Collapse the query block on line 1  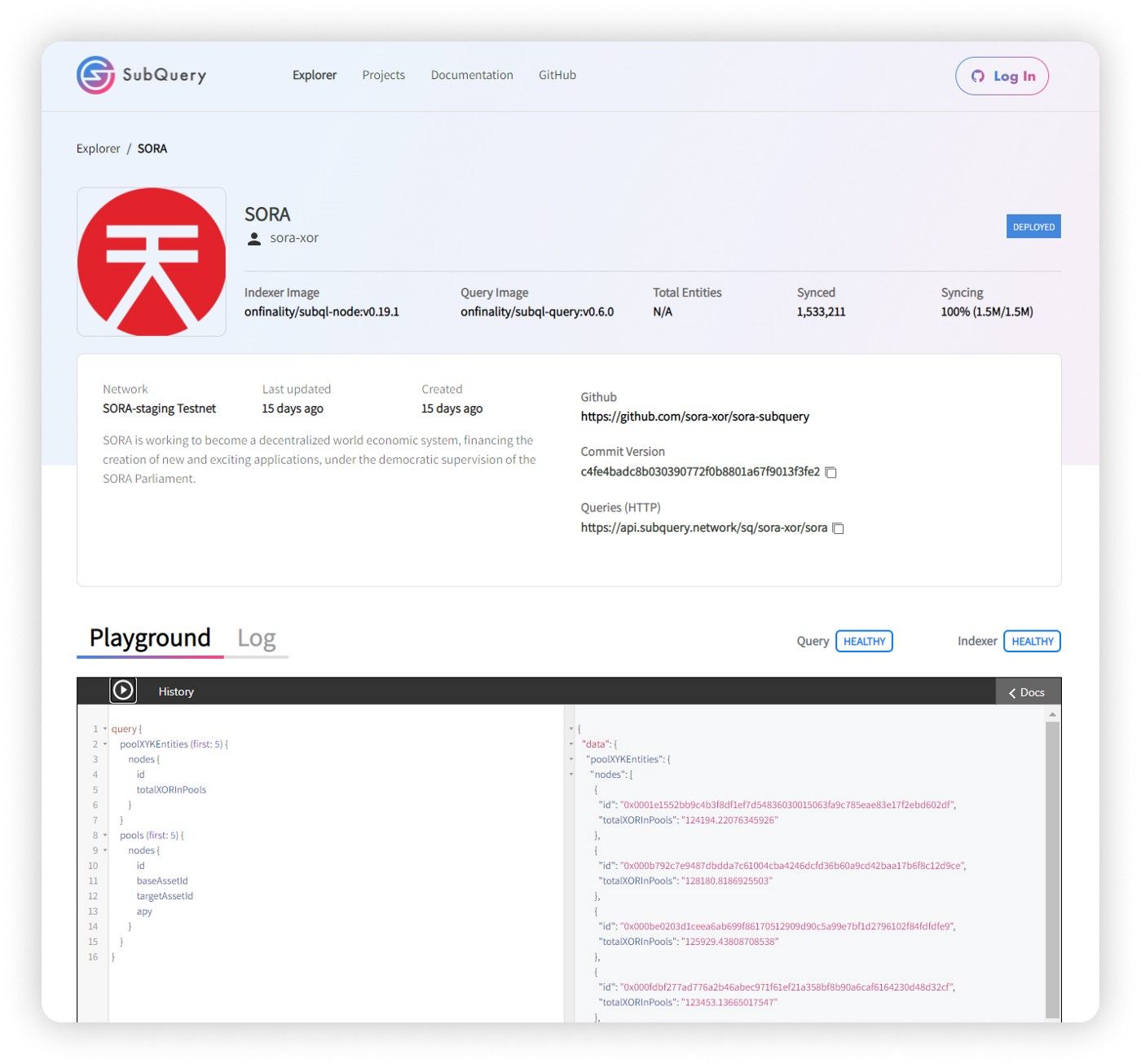click(105, 729)
